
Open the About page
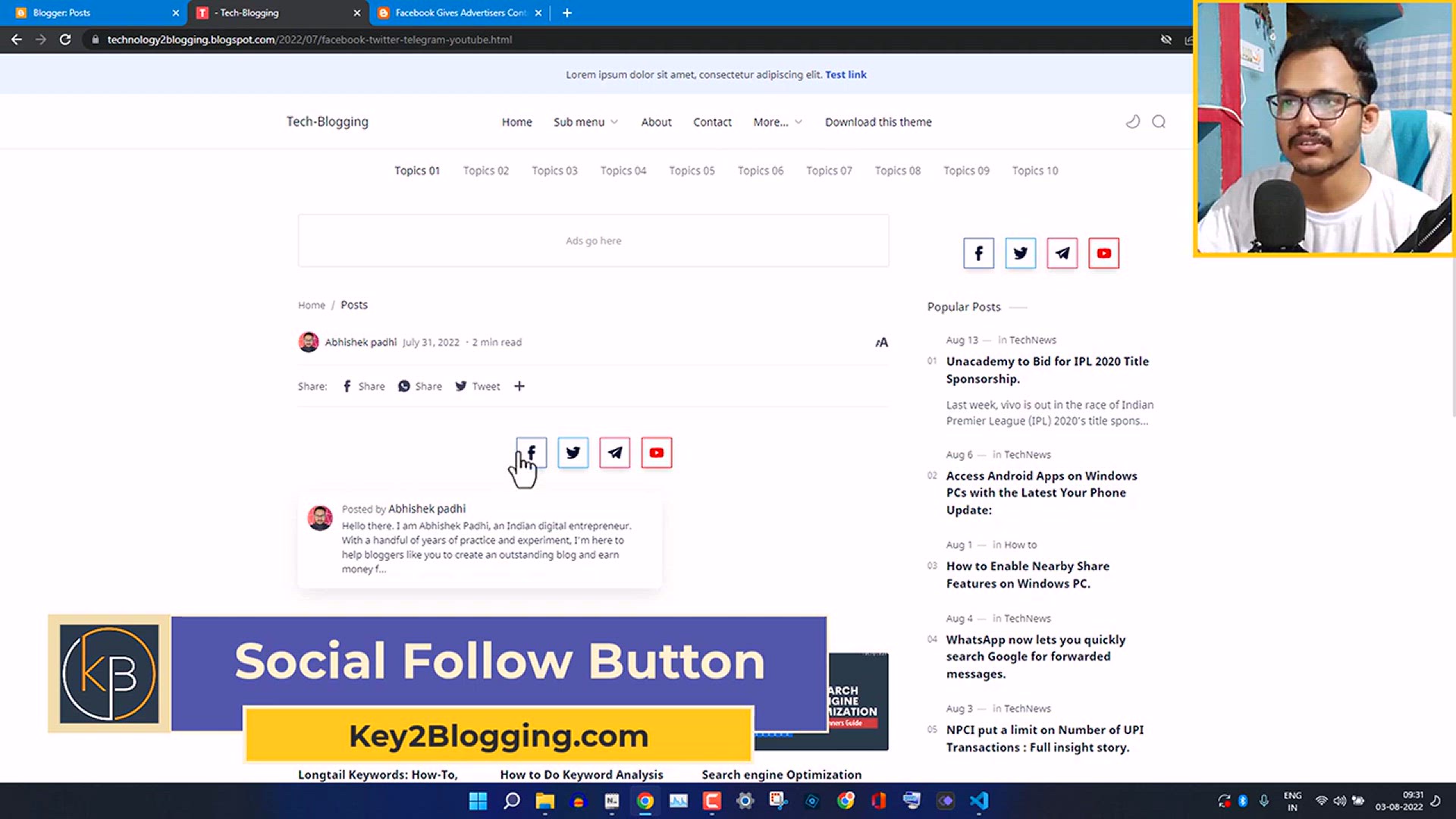[x=656, y=122]
